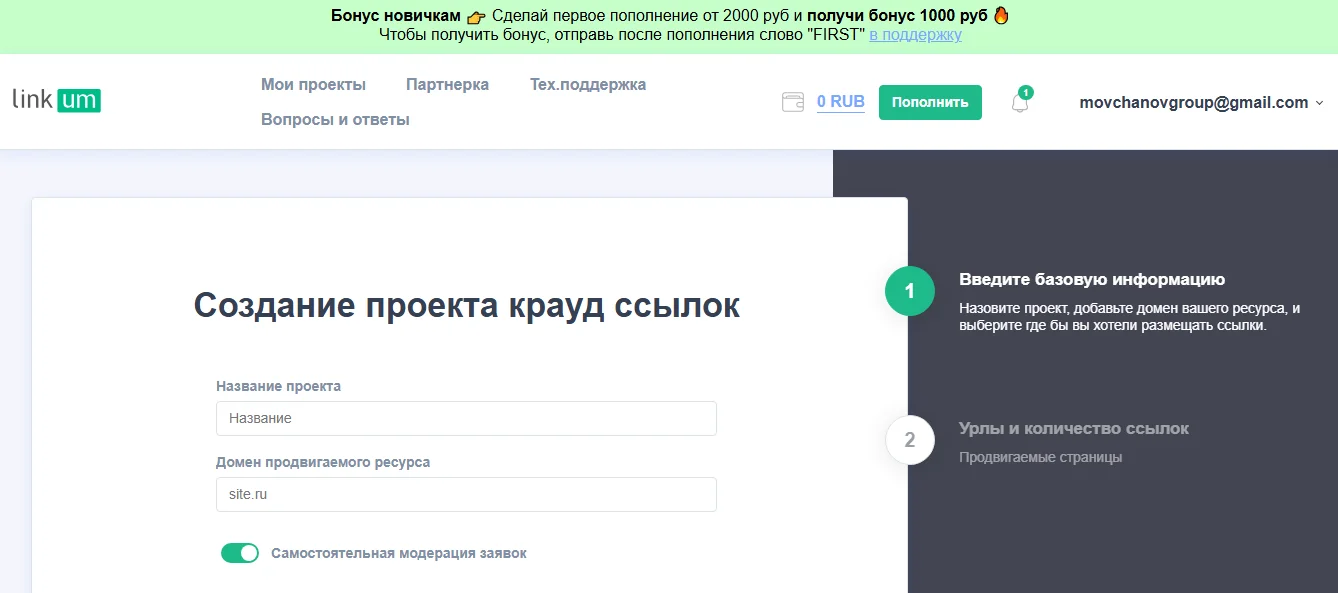Click the wallet icon beside the balance
Viewport: 1338px width, 593px height.
tap(793, 102)
